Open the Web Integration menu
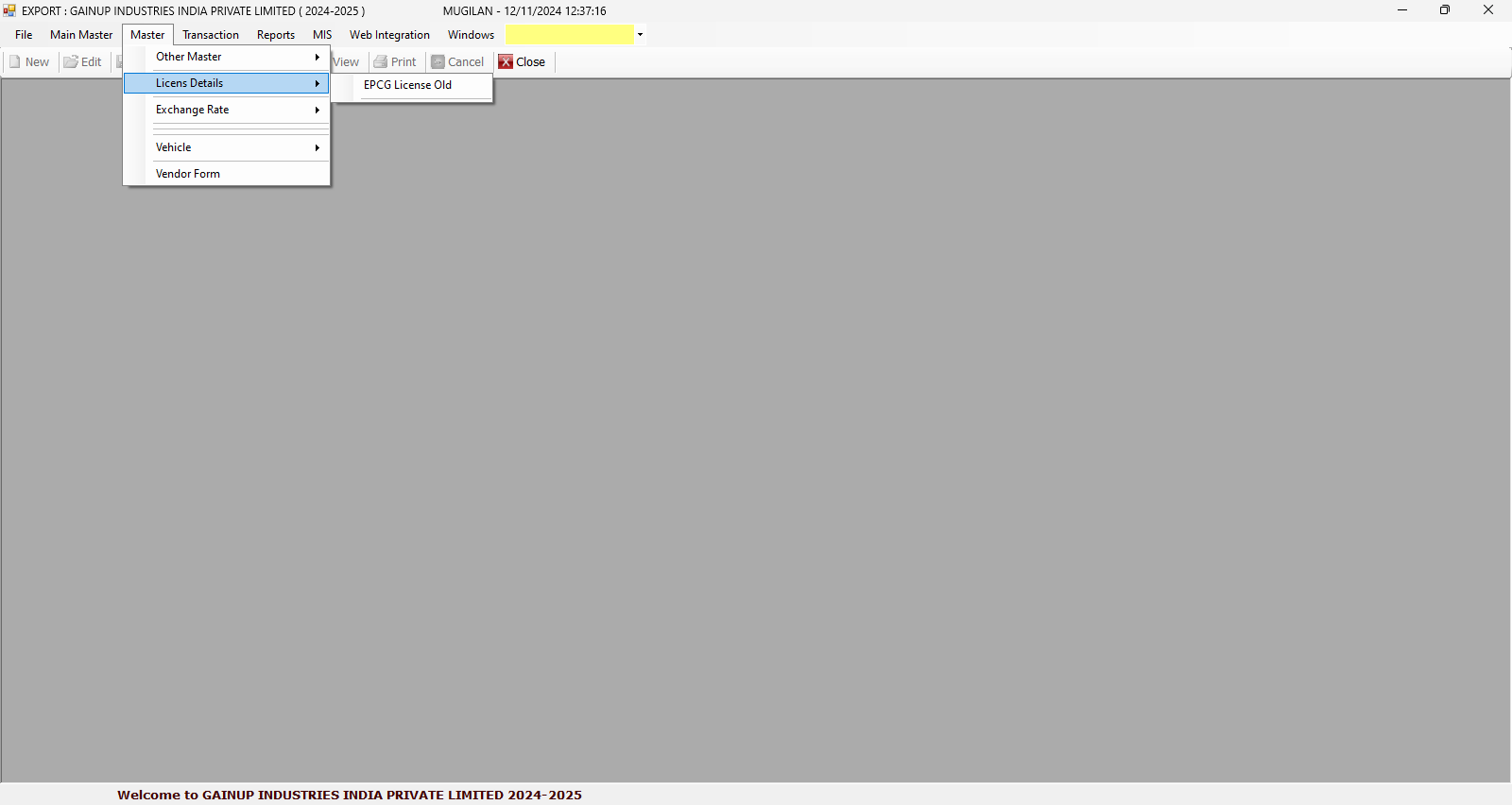The height and width of the screenshot is (805, 1512). [x=389, y=35]
